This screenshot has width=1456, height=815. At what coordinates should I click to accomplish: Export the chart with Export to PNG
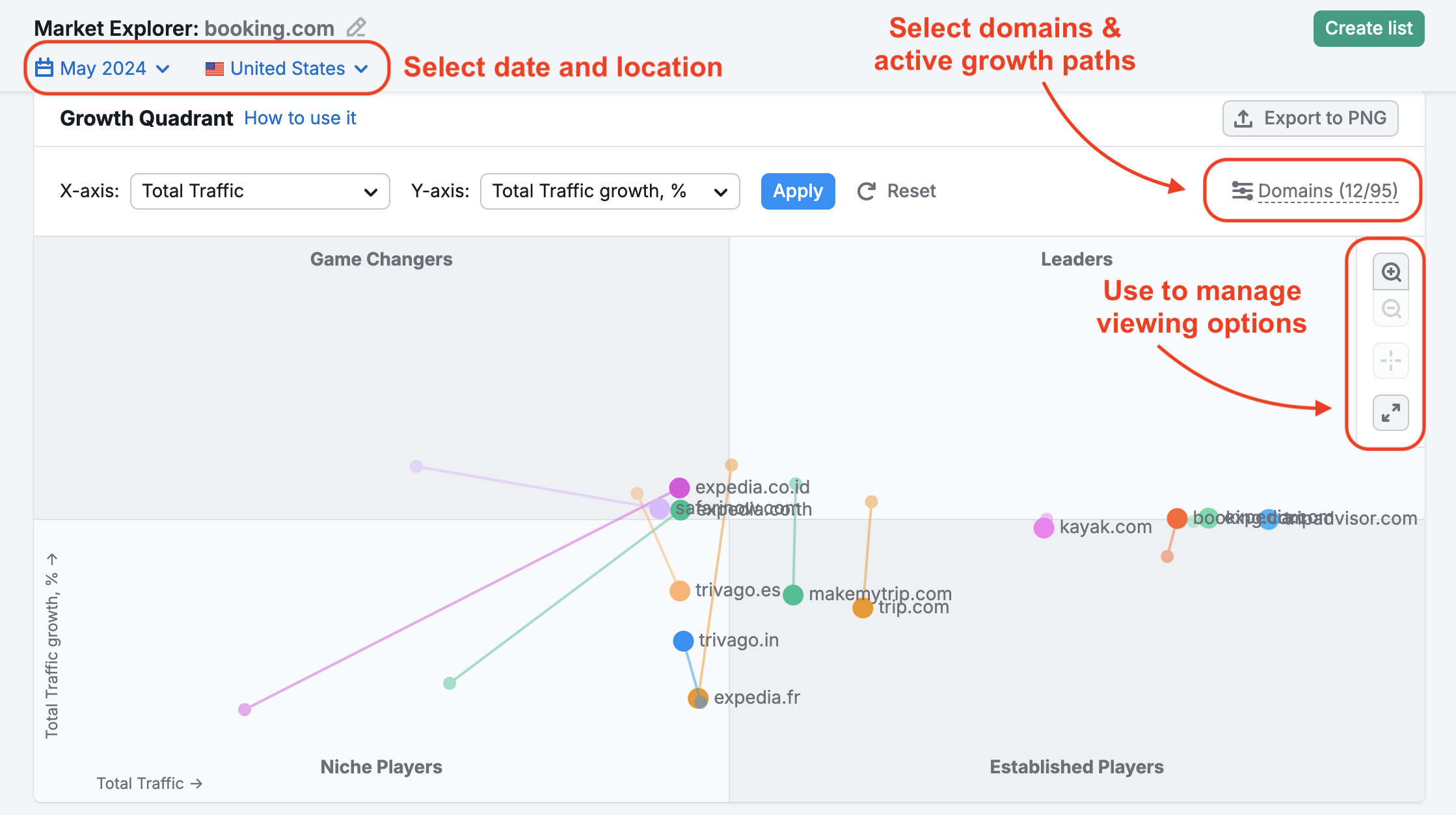coord(1310,118)
